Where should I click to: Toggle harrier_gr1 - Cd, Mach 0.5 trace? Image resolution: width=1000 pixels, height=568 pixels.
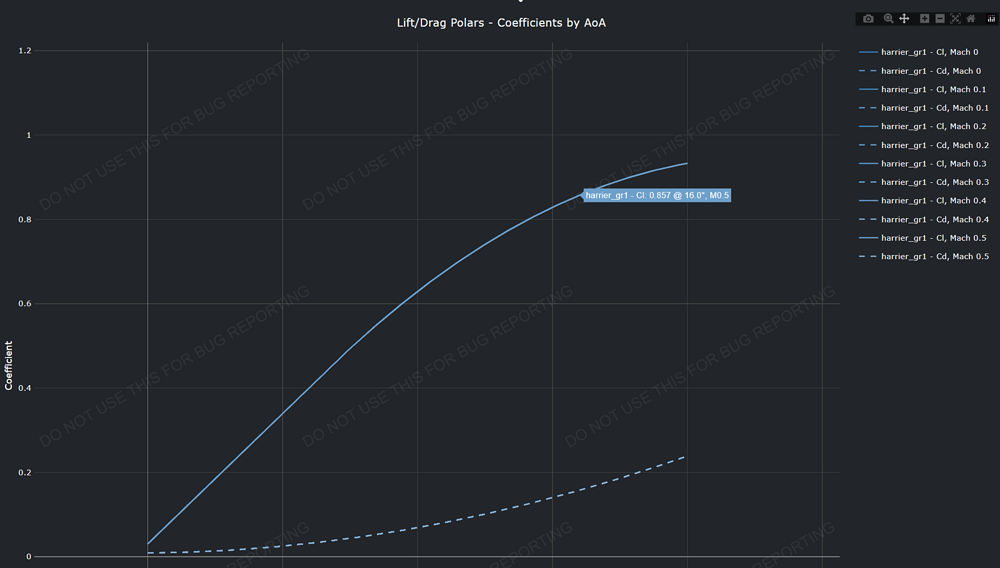[x=923, y=256]
